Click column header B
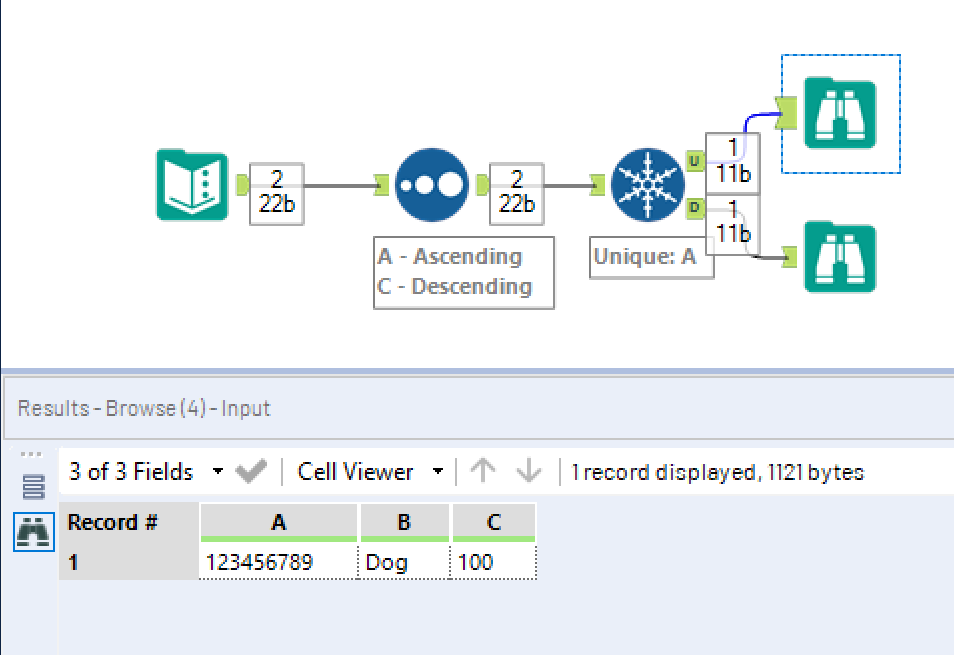Image resolution: width=954 pixels, height=655 pixels. (x=405, y=522)
